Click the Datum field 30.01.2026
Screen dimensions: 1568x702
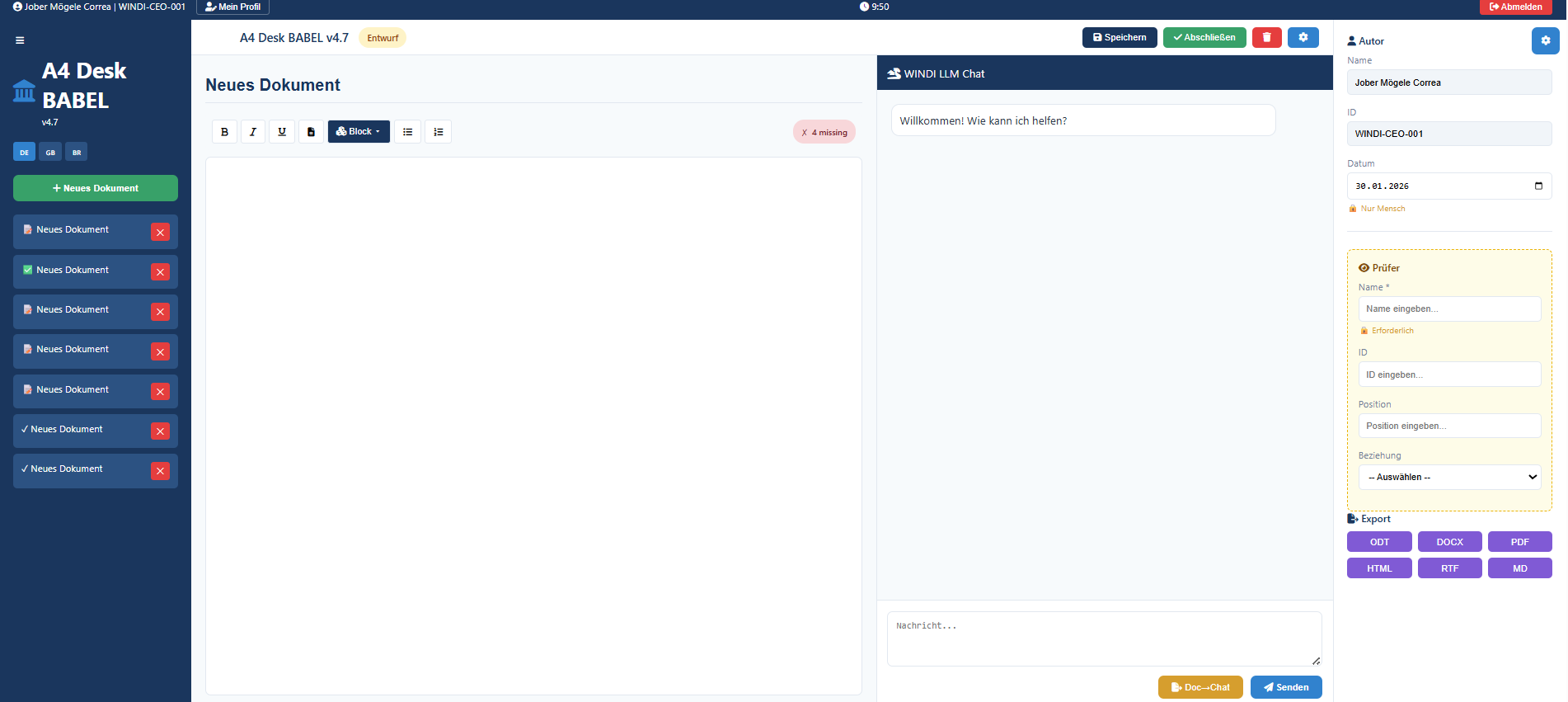[1449, 186]
